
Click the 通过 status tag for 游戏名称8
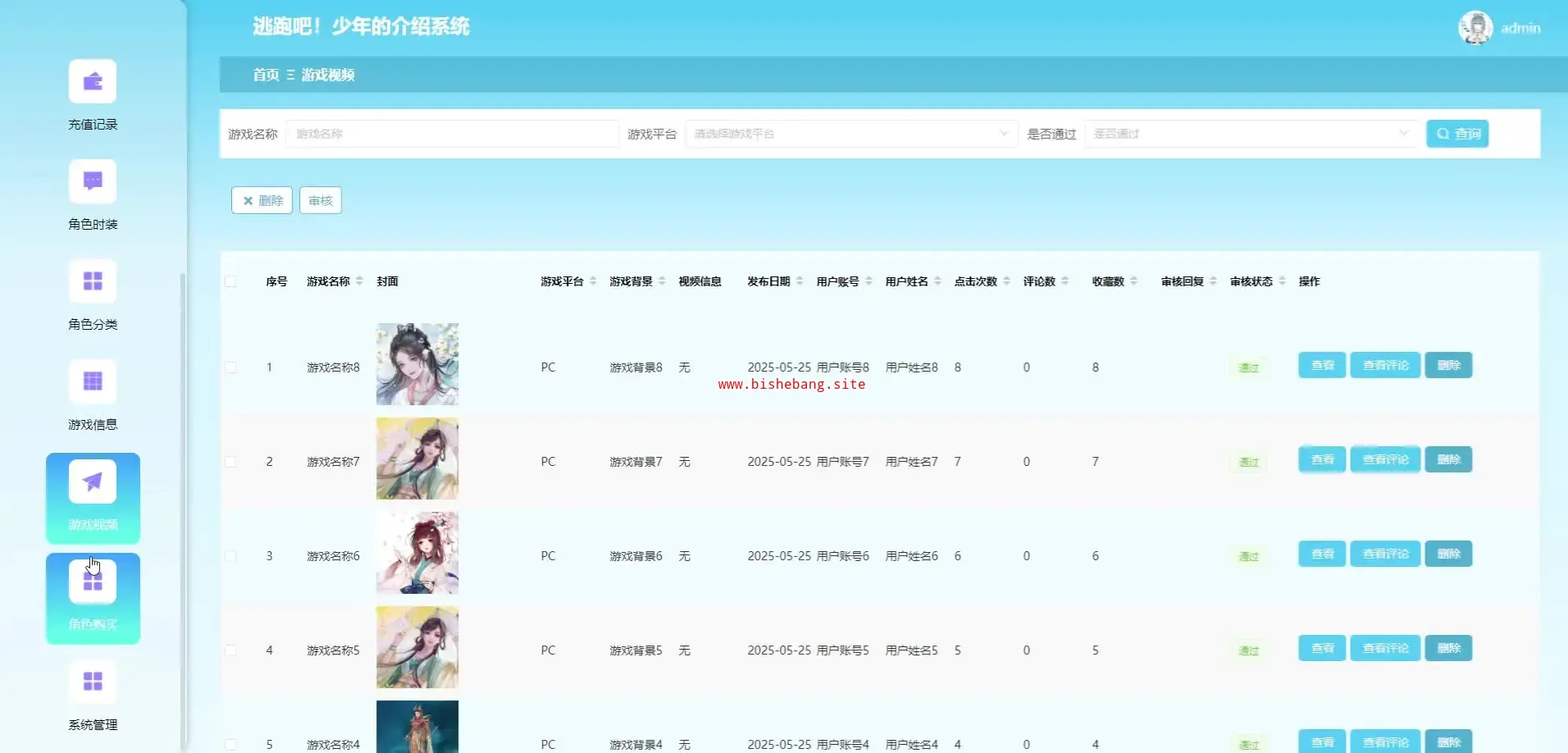tap(1248, 367)
